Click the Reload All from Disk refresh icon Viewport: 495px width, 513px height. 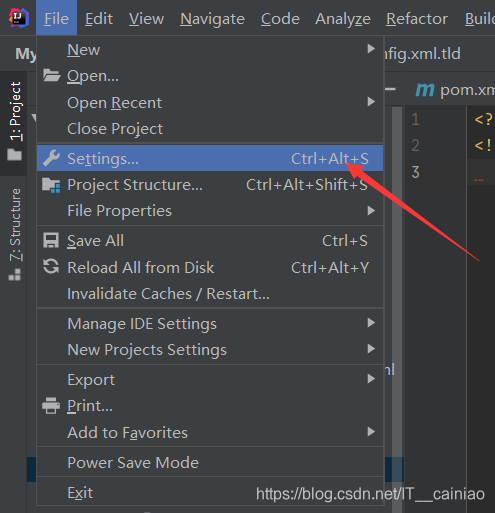point(51,267)
